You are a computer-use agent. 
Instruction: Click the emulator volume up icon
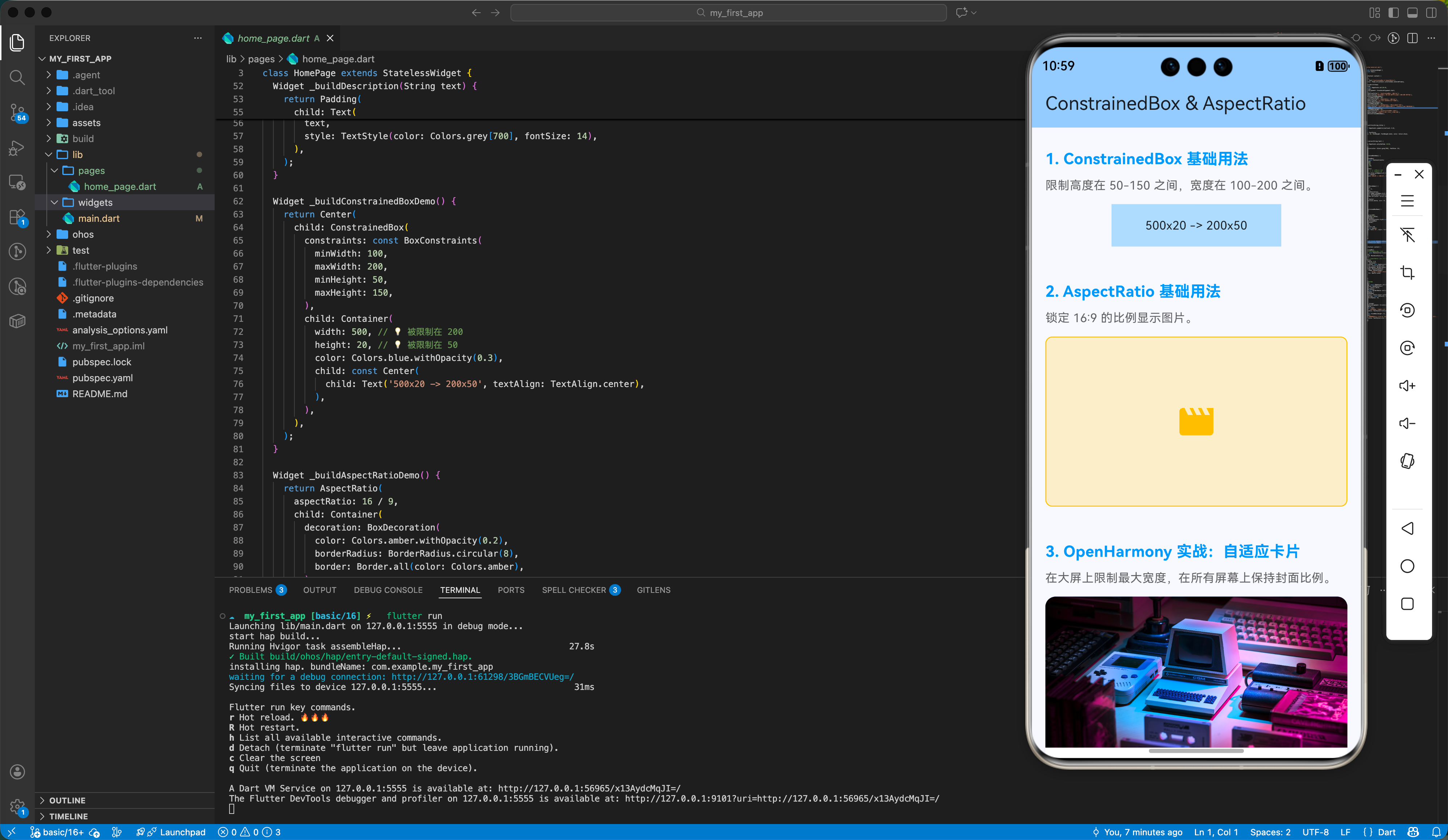click(x=1407, y=386)
